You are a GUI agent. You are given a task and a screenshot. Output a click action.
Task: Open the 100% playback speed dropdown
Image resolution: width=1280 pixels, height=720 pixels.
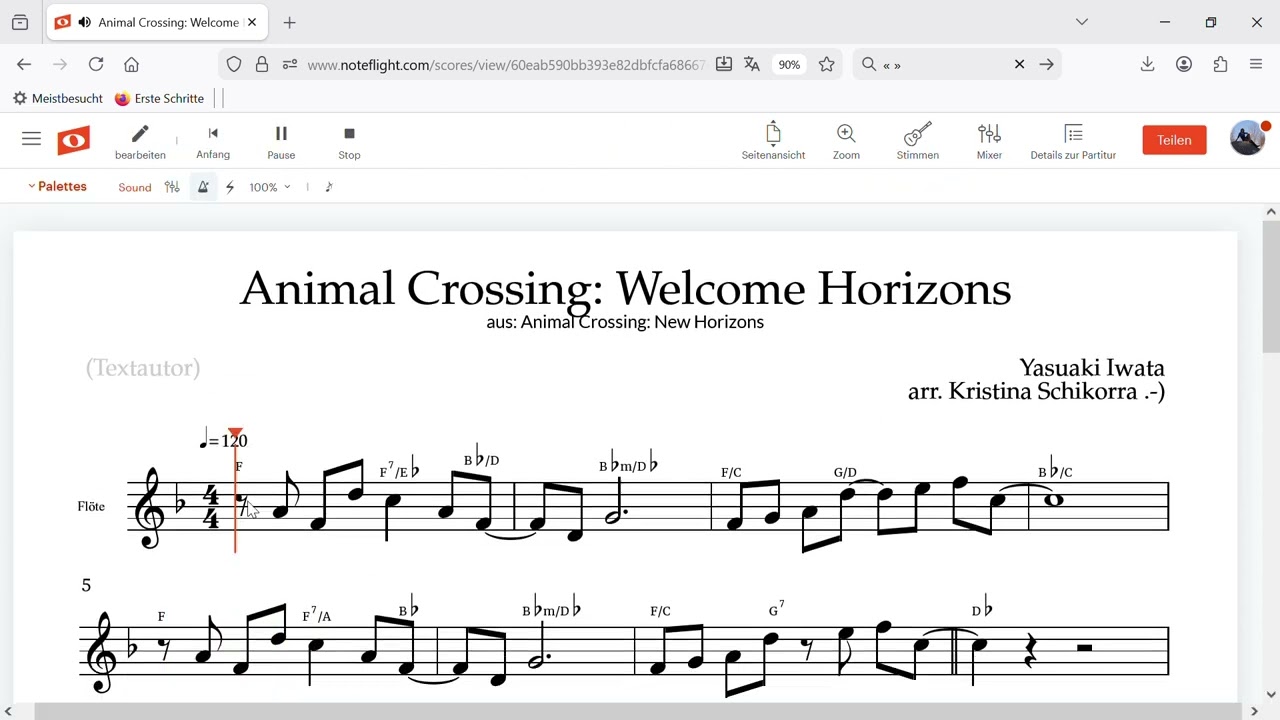270,187
